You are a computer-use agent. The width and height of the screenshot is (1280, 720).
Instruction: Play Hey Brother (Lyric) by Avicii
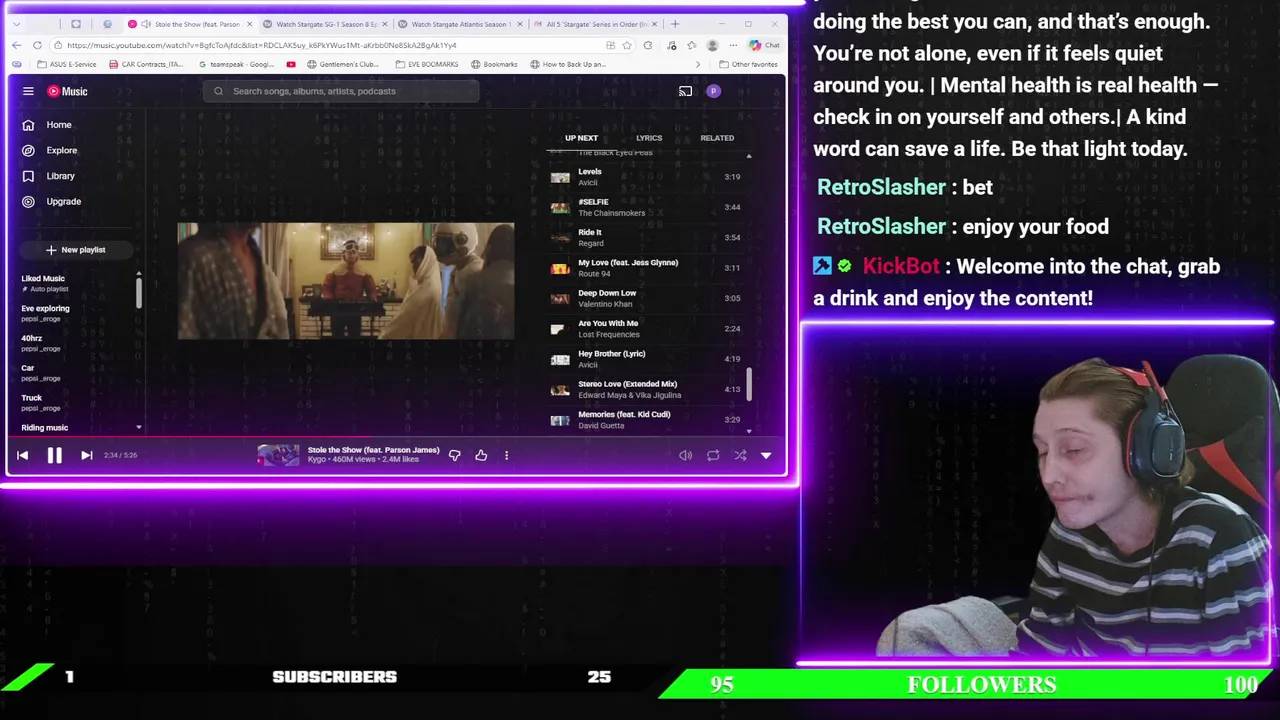tap(647, 359)
